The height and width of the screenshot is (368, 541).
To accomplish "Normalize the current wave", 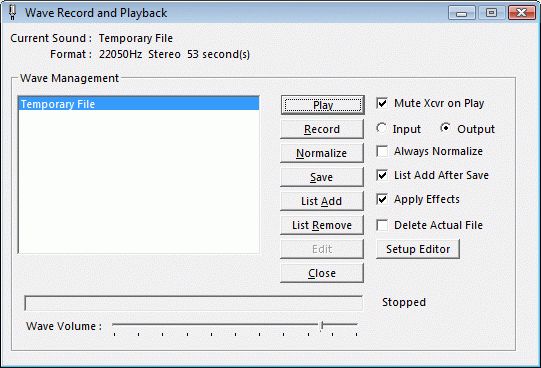I will point(322,153).
